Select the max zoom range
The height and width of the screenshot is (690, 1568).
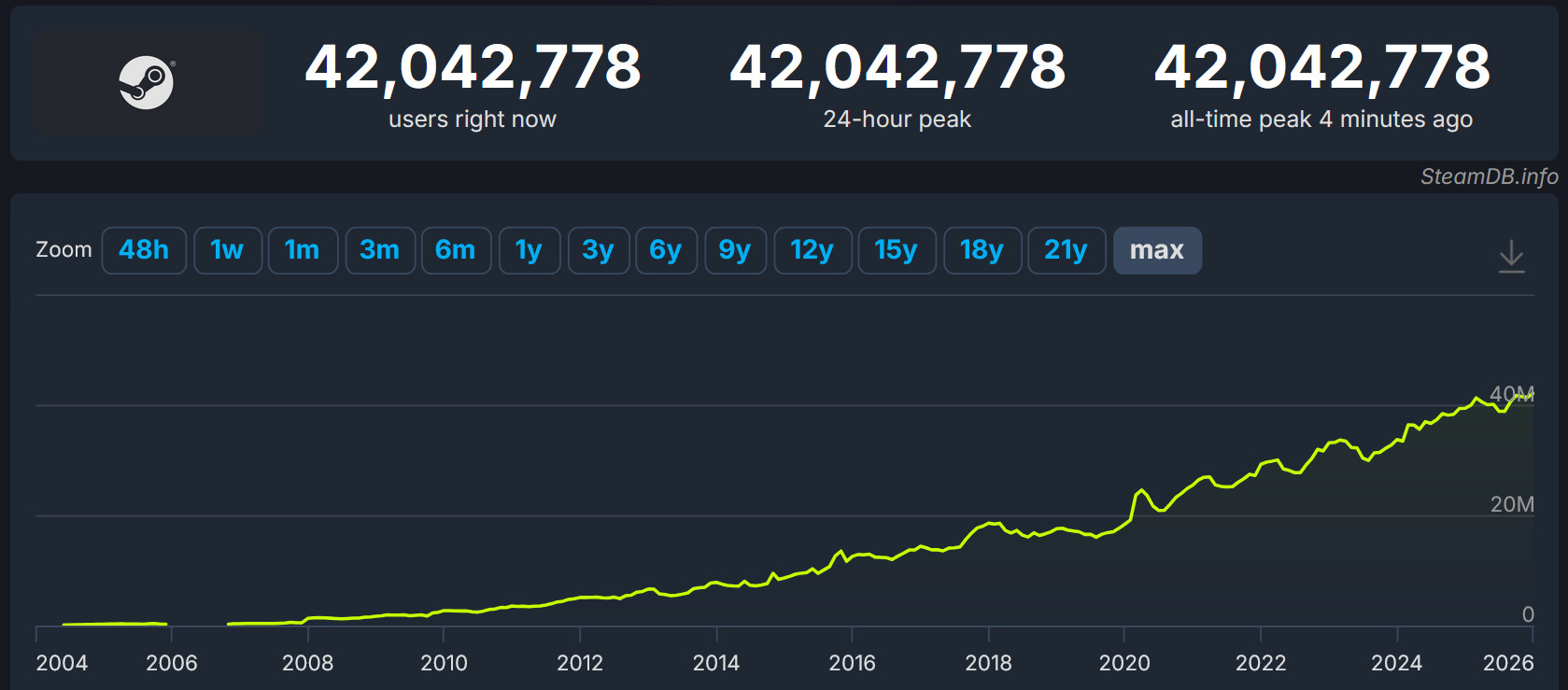[1157, 250]
